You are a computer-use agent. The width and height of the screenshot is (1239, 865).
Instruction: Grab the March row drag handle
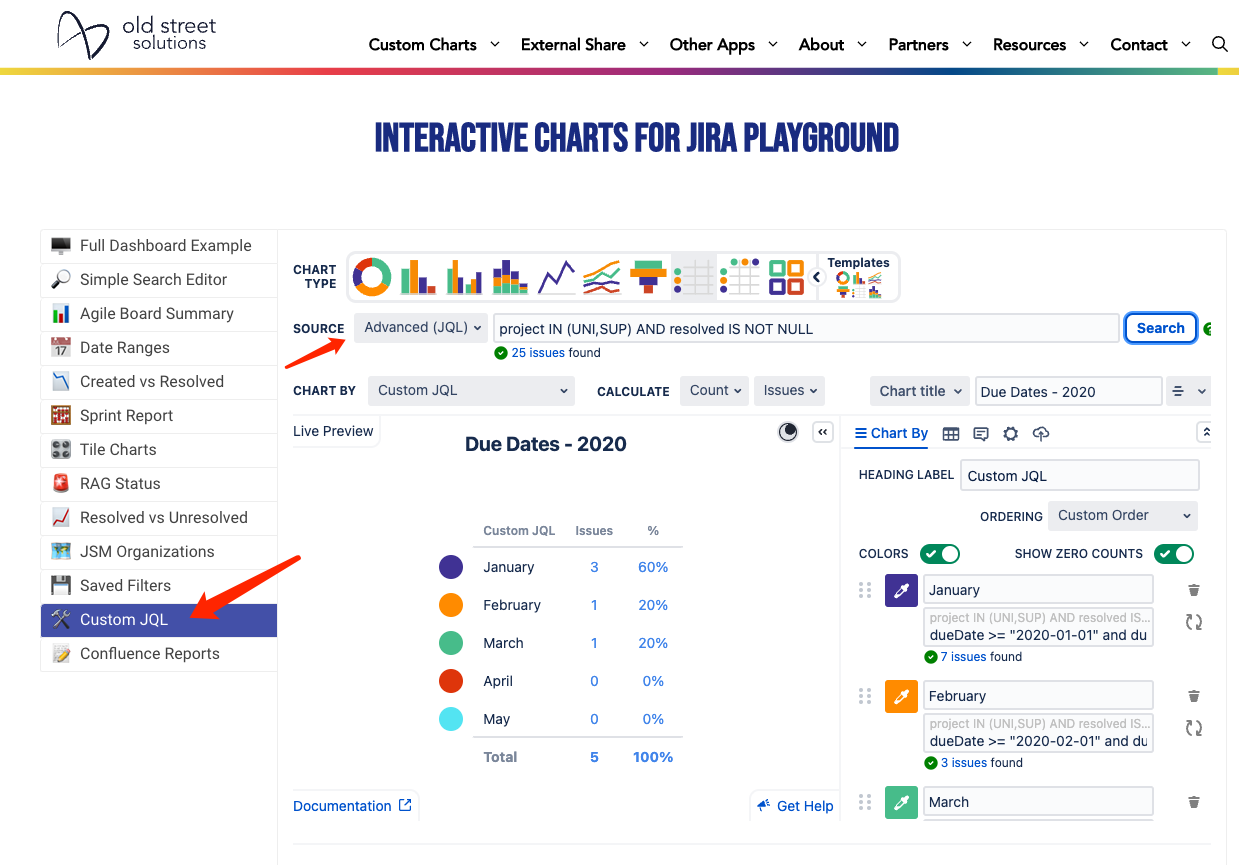(x=865, y=802)
